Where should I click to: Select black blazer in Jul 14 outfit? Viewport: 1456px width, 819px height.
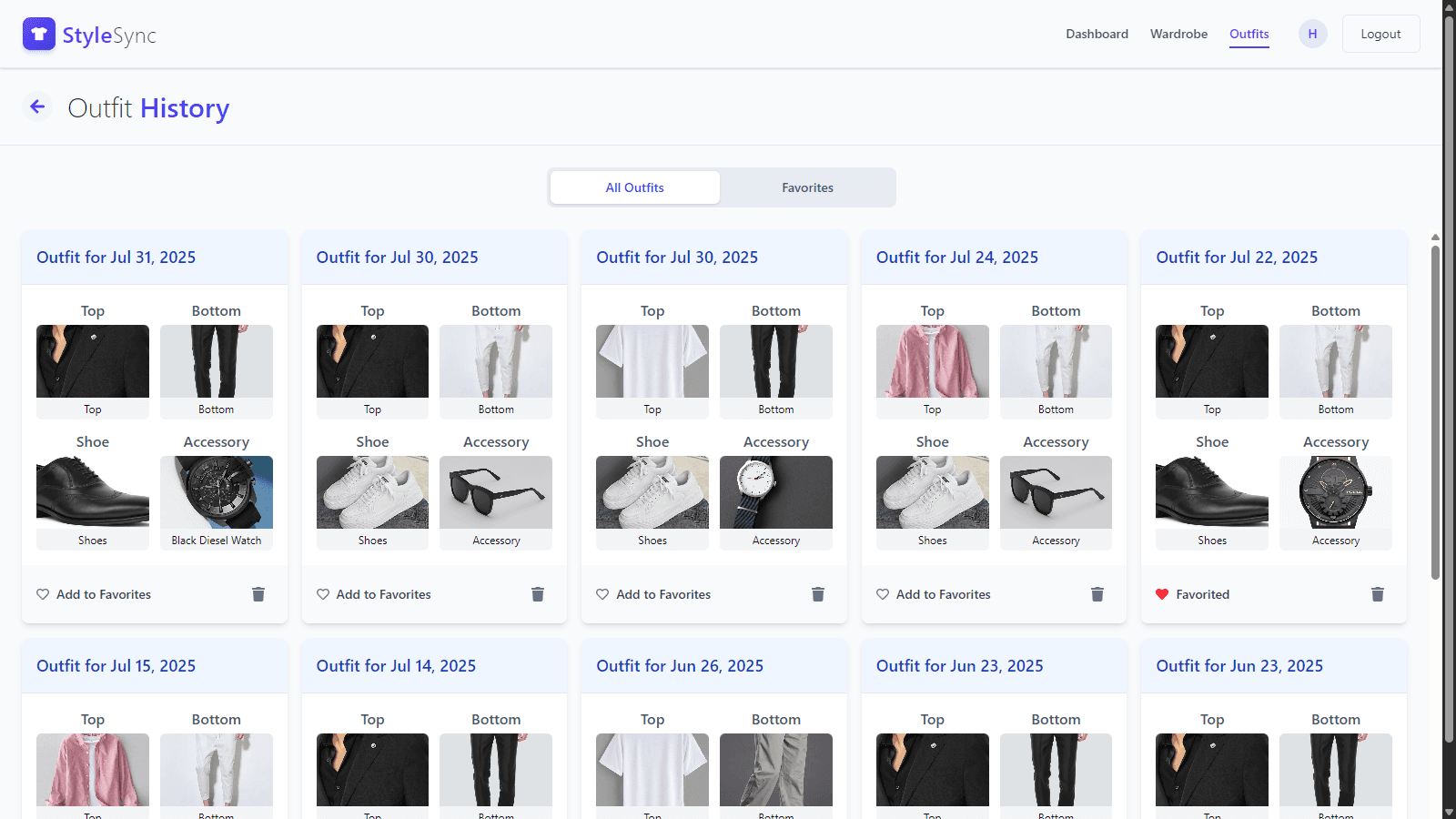(372, 770)
